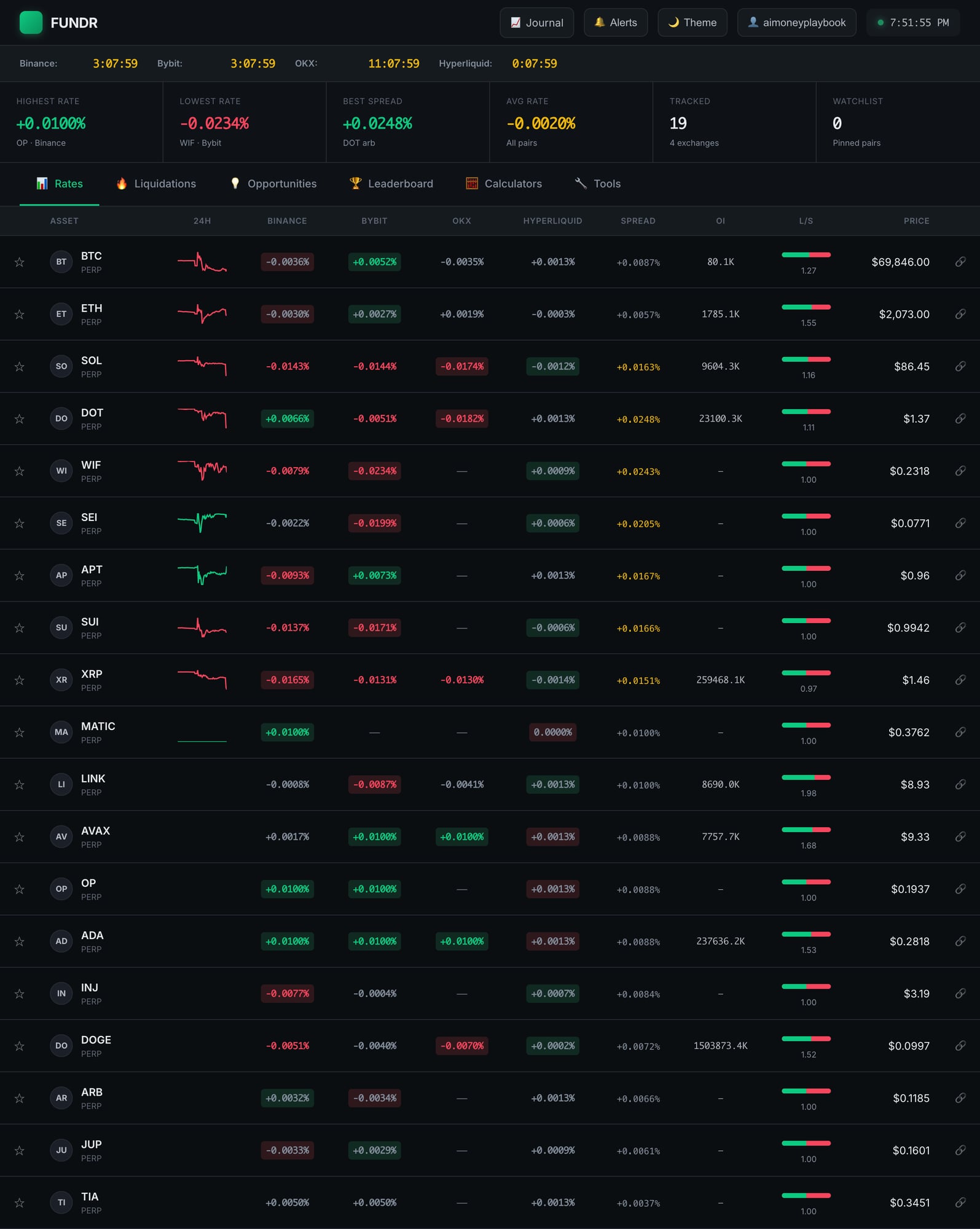Image resolution: width=980 pixels, height=1229 pixels.
Task: Click the green FUNDR logo icon
Action: (31, 23)
